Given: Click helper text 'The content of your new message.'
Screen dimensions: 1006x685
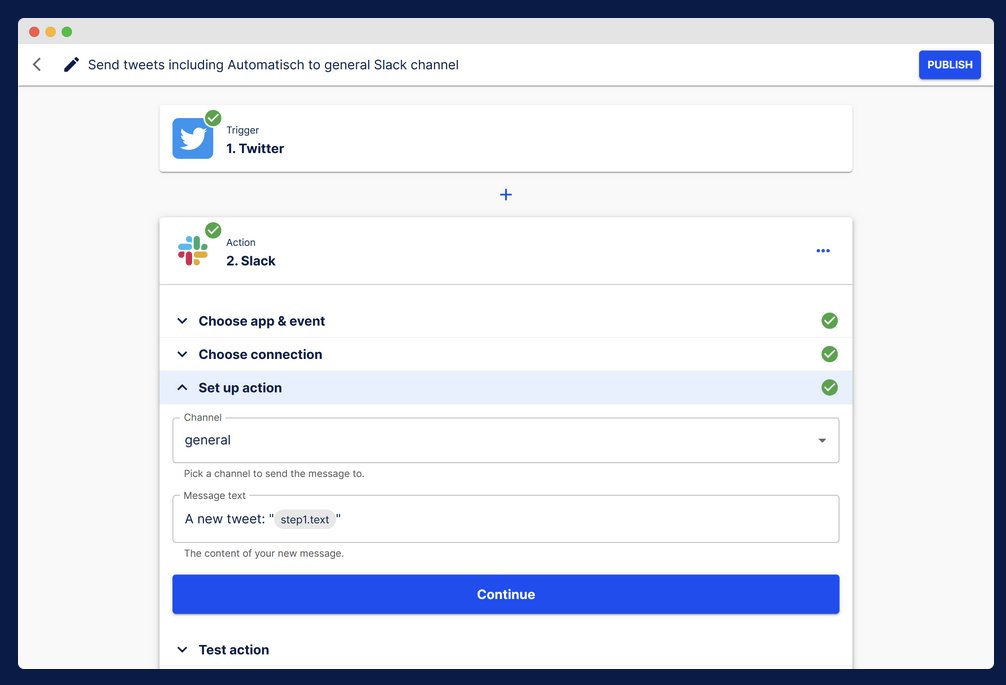Looking at the screenshot, I should 264,553.
